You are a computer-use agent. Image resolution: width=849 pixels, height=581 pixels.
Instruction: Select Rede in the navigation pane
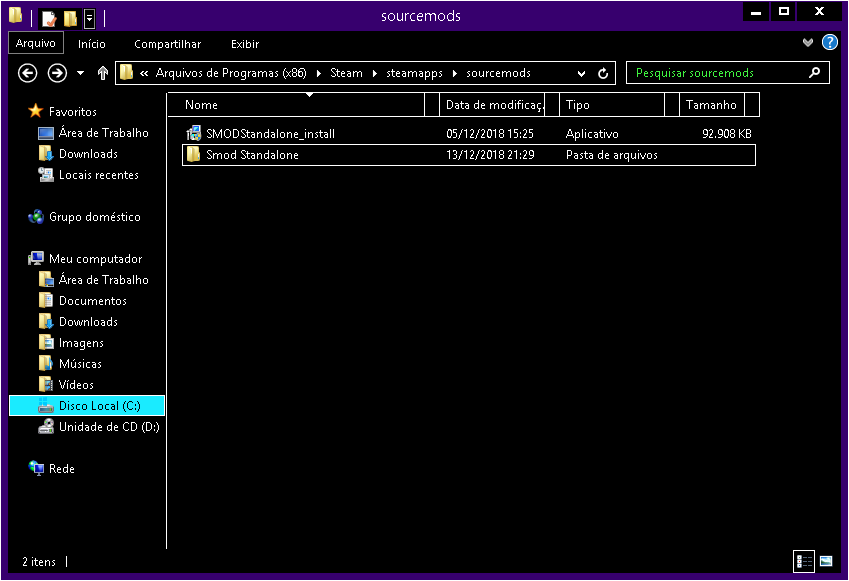click(x=62, y=469)
